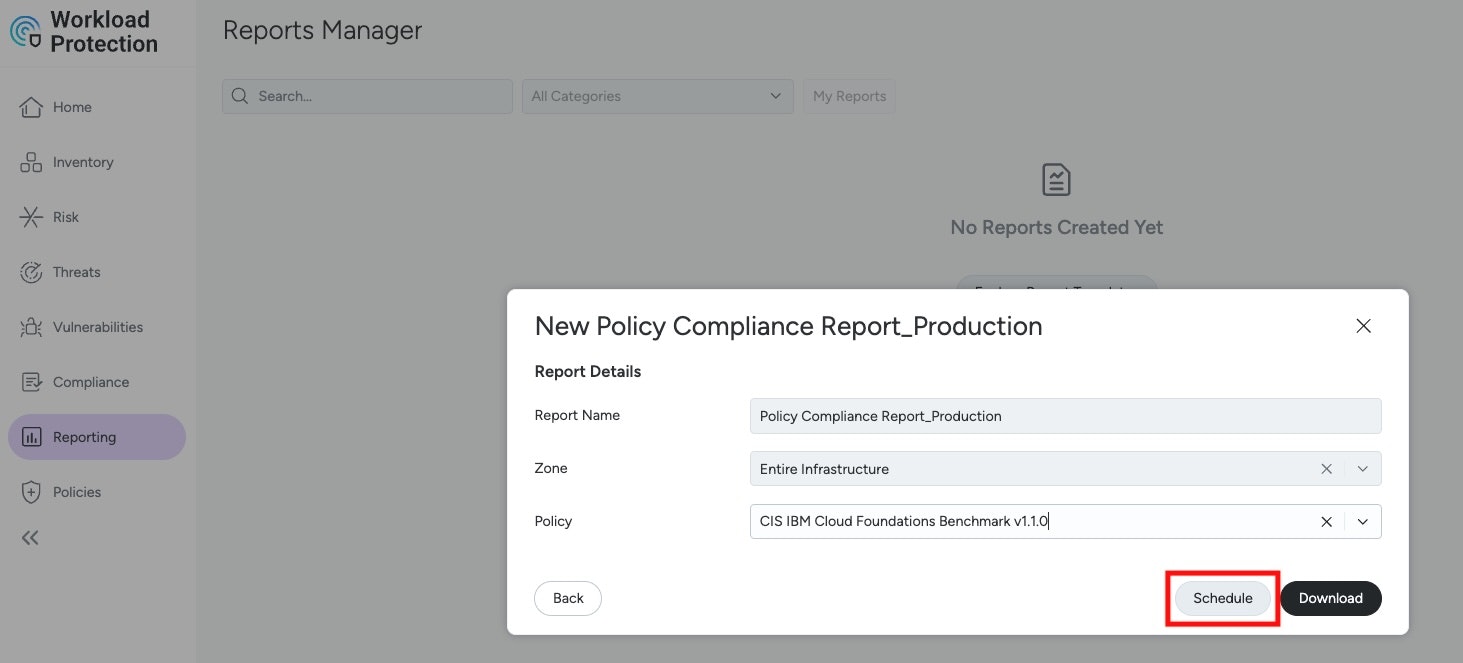Select the Inventory sidebar icon
Viewport: 1463px width, 663px height.
[83, 161]
